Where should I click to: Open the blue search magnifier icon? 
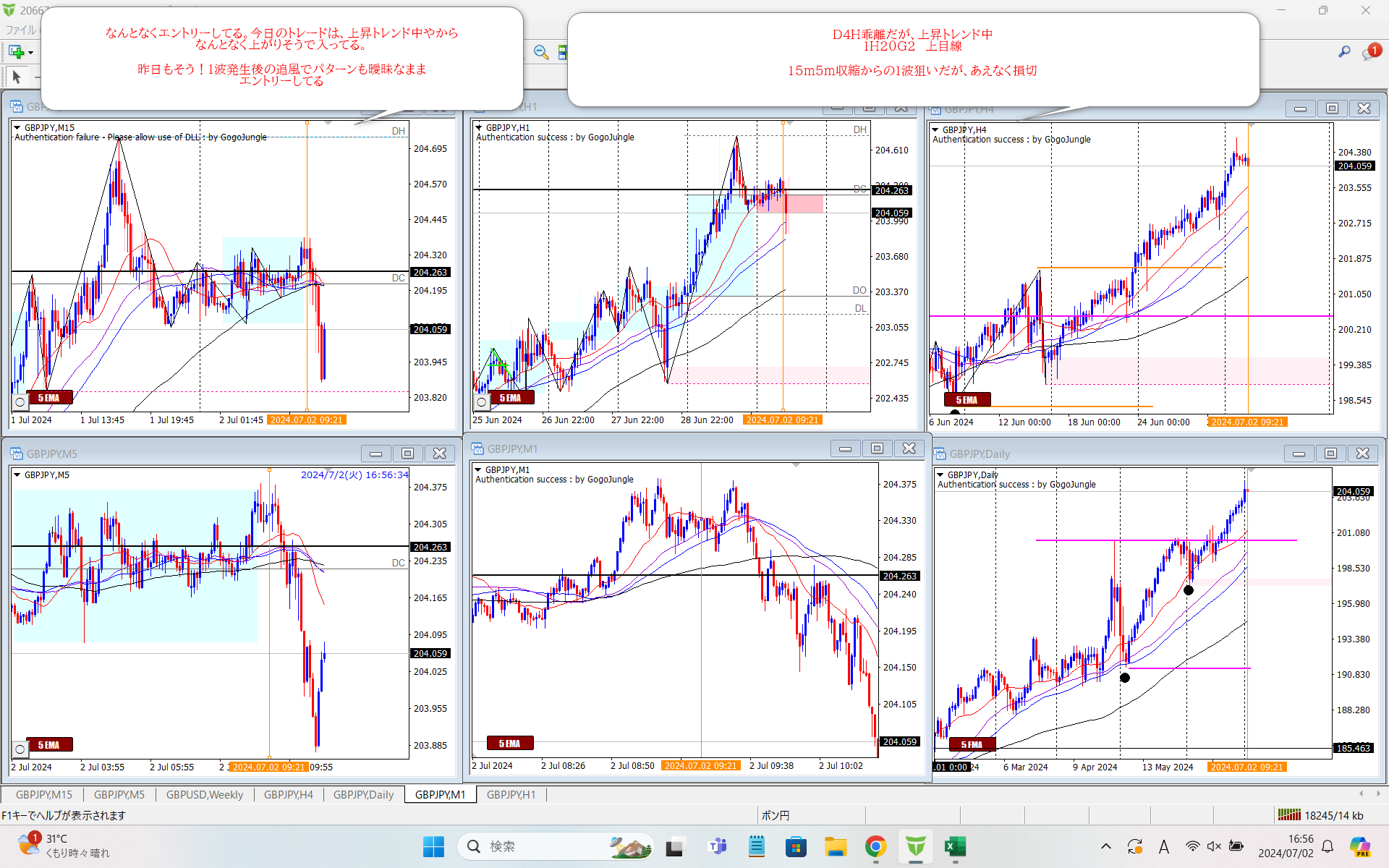coord(1344,52)
